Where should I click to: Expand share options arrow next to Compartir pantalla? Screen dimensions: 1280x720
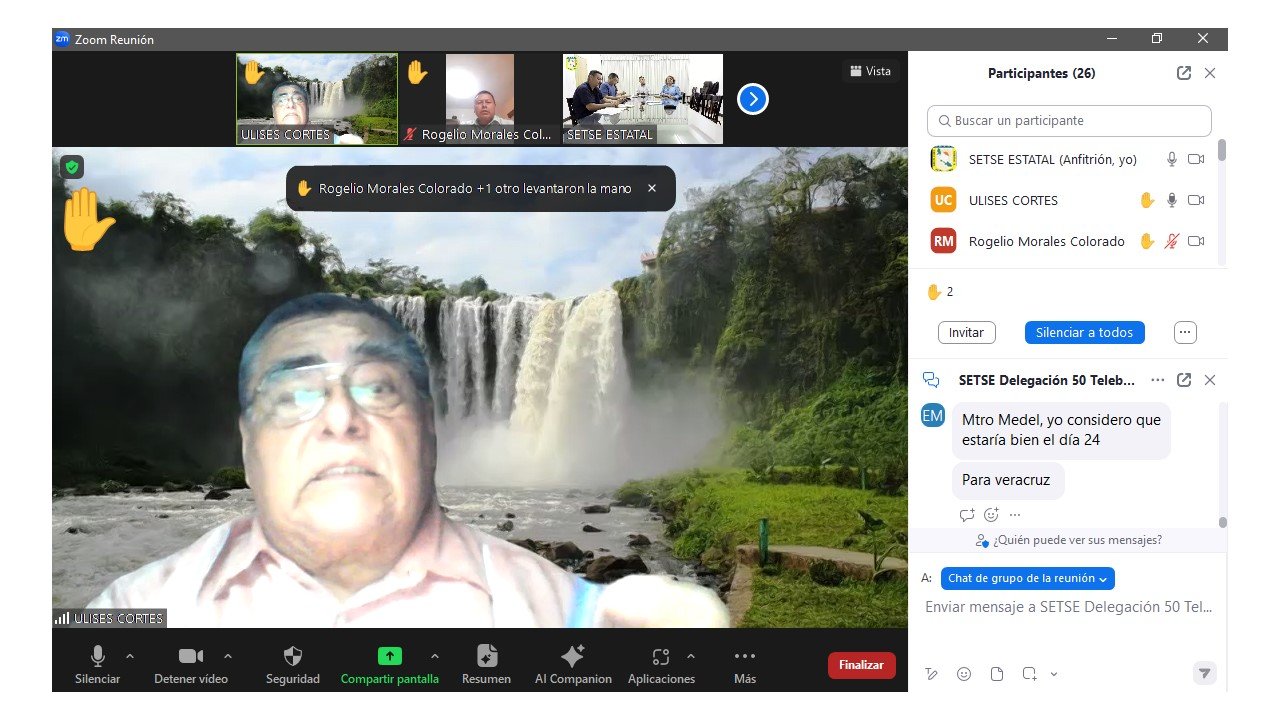click(434, 656)
